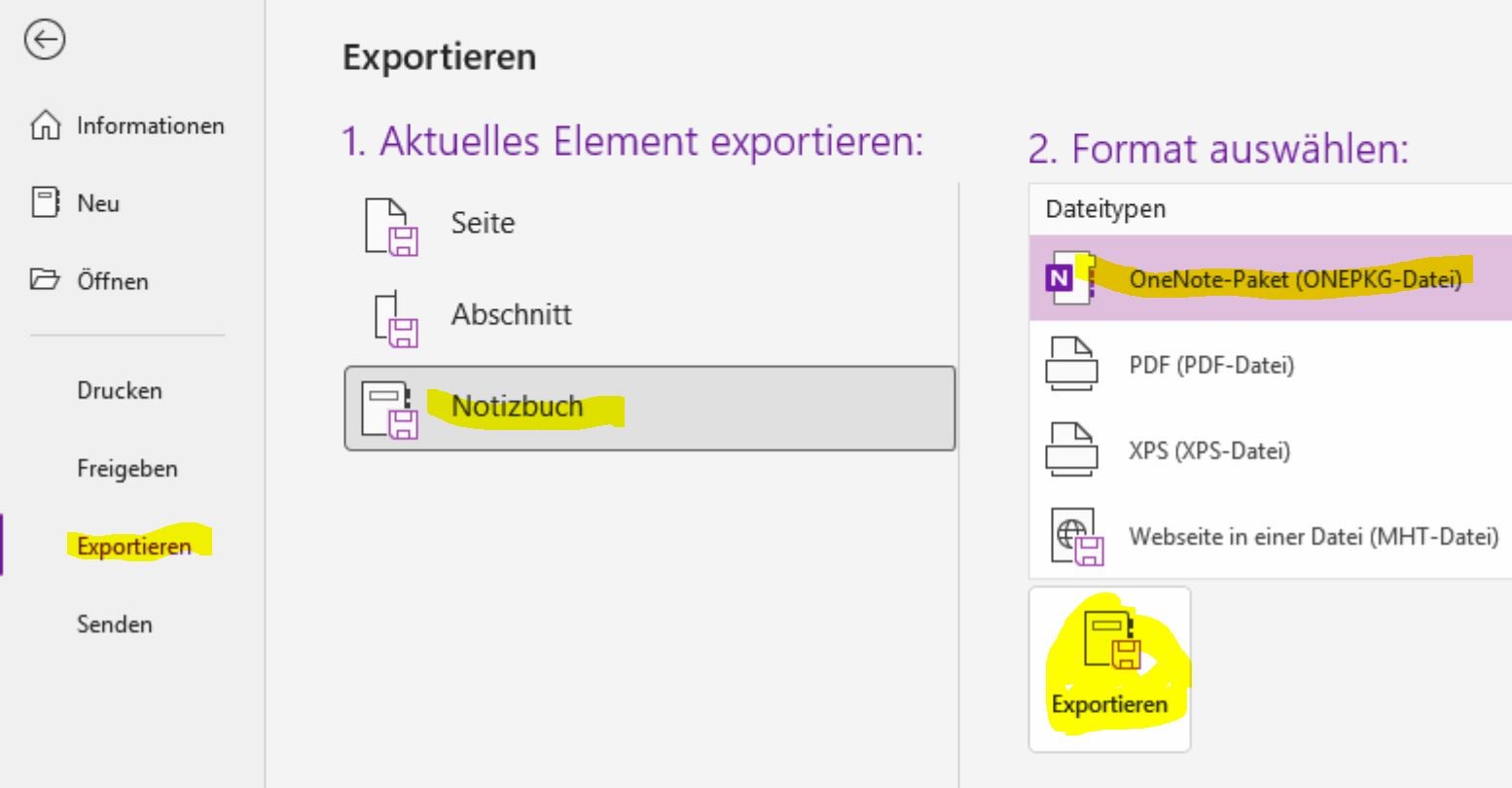Click the Öffnen folder icon
This screenshot has height=788, width=1512.
(45, 281)
